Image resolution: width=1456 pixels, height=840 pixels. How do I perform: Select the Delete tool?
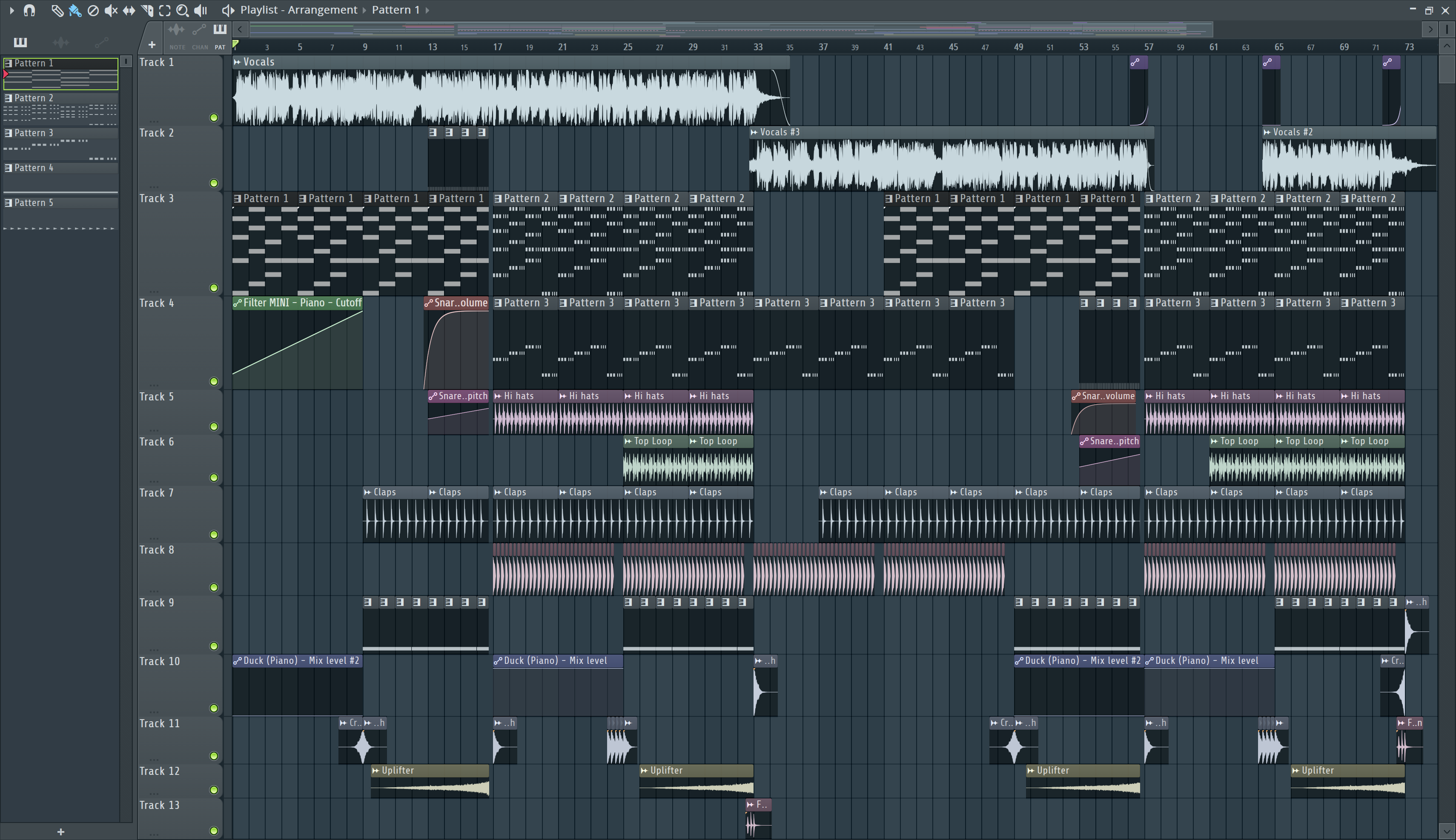[x=93, y=10]
